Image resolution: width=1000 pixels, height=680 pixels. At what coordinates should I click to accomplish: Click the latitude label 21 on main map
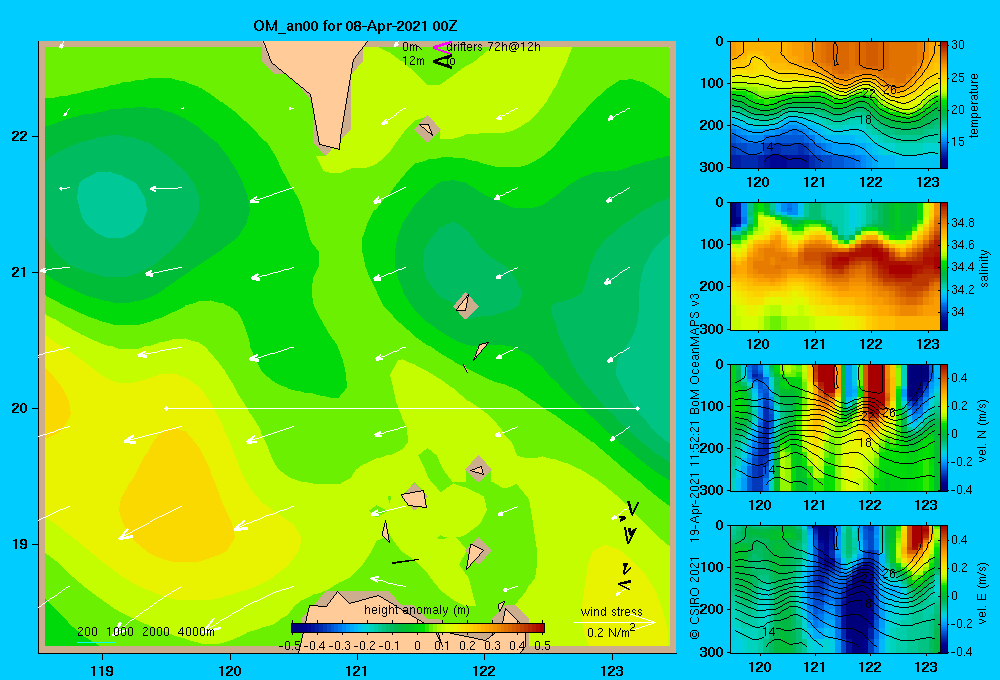[20, 272]
